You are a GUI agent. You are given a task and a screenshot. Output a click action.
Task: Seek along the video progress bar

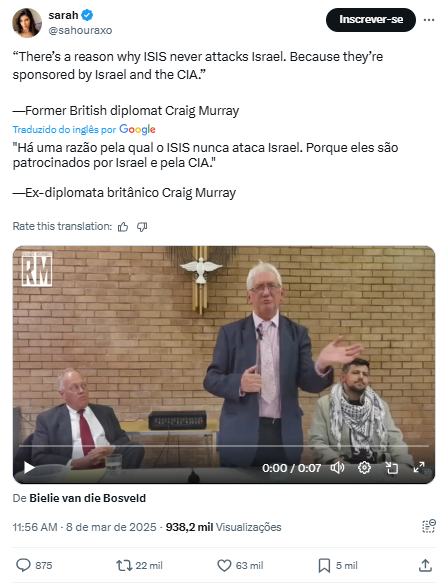tap(224, 445)
